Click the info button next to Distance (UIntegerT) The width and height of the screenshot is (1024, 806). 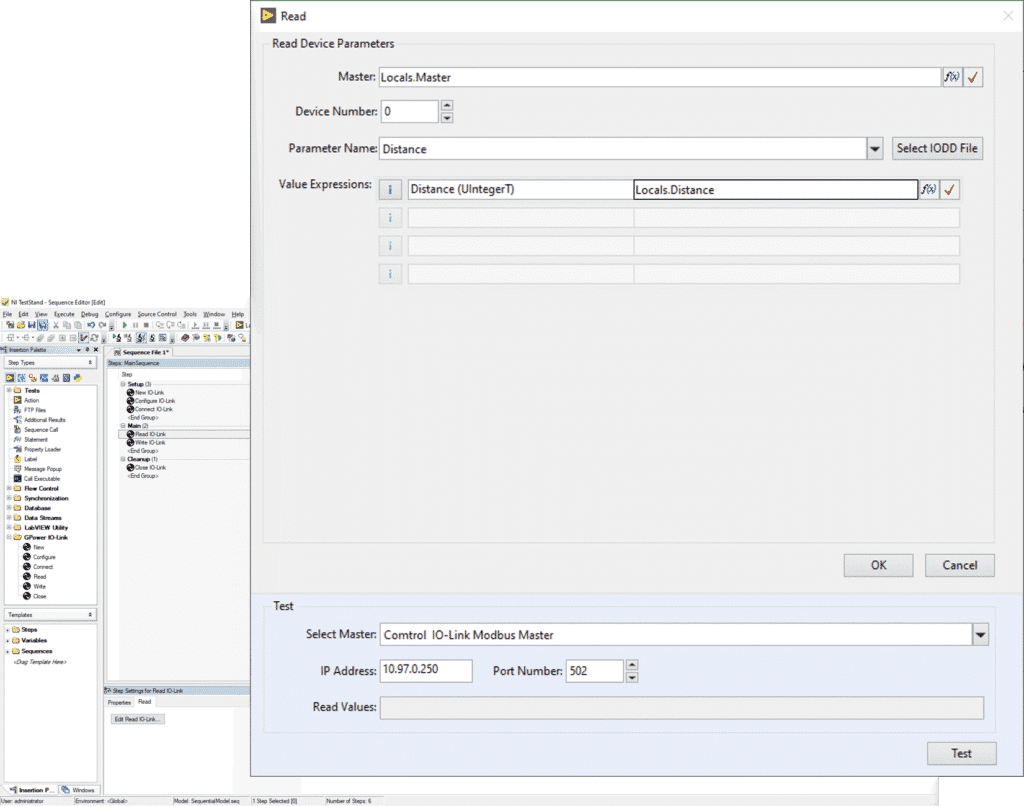point(390,189)
